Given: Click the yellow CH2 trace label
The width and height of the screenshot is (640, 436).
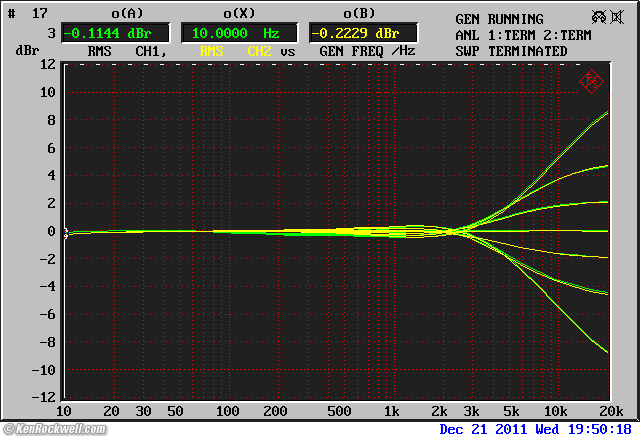Looking at the screenshot, I should 259,51.
